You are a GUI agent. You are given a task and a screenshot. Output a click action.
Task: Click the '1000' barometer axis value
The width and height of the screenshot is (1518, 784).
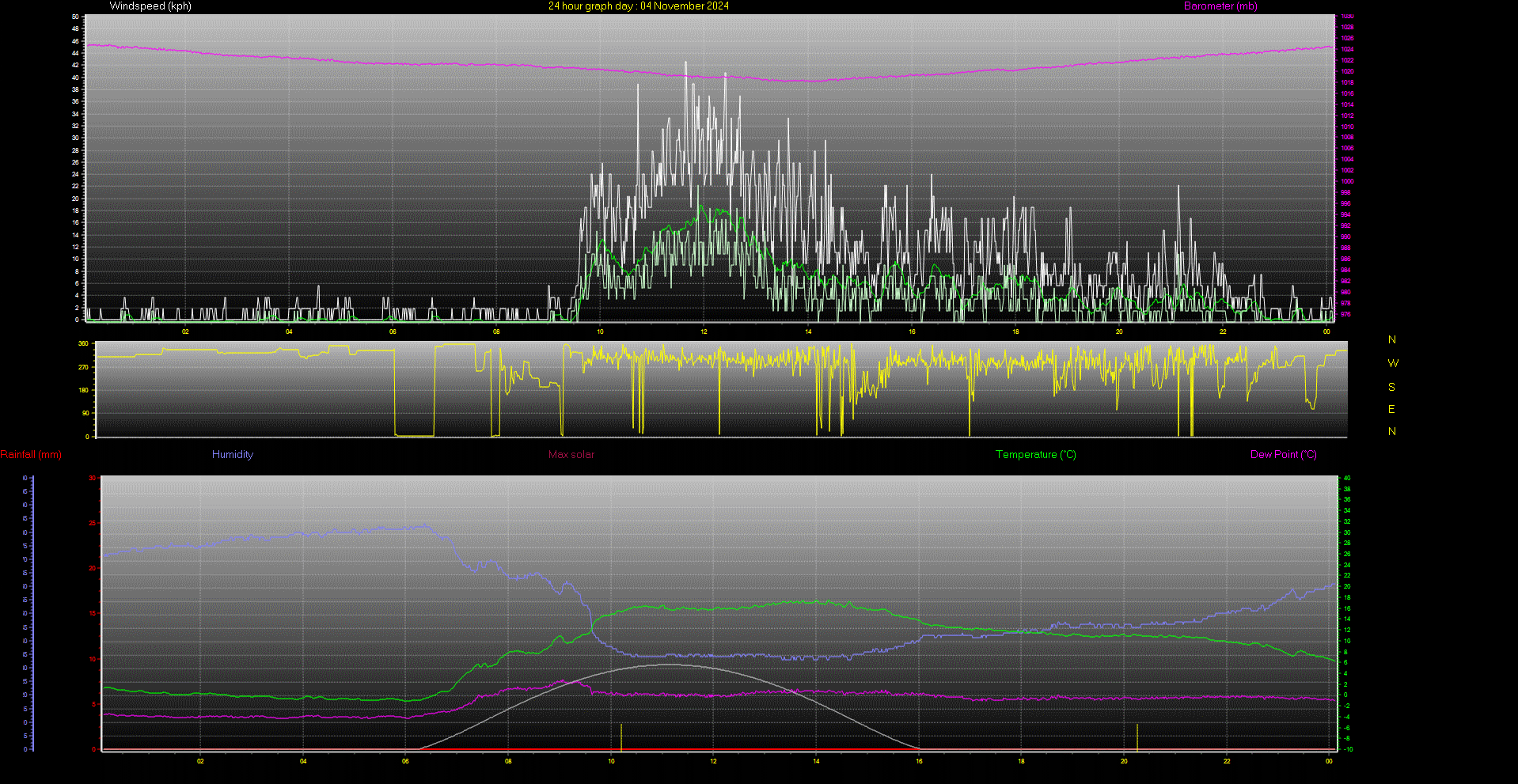click(x=1347, y=181)
